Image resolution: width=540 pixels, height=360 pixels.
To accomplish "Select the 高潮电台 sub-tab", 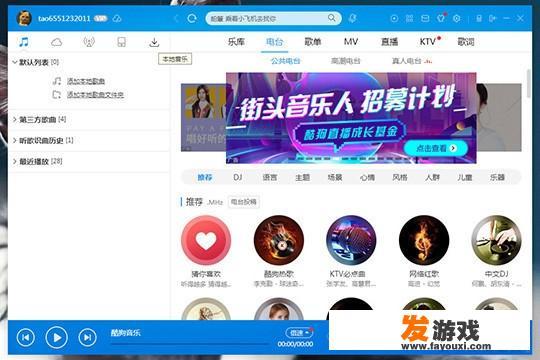I will [346, 61].
